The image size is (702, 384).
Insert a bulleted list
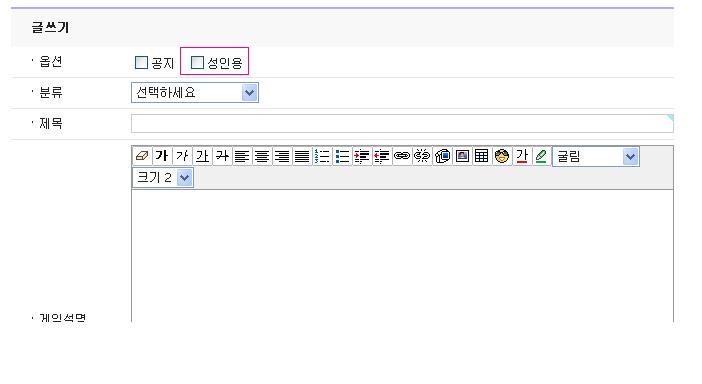(342, 156)
